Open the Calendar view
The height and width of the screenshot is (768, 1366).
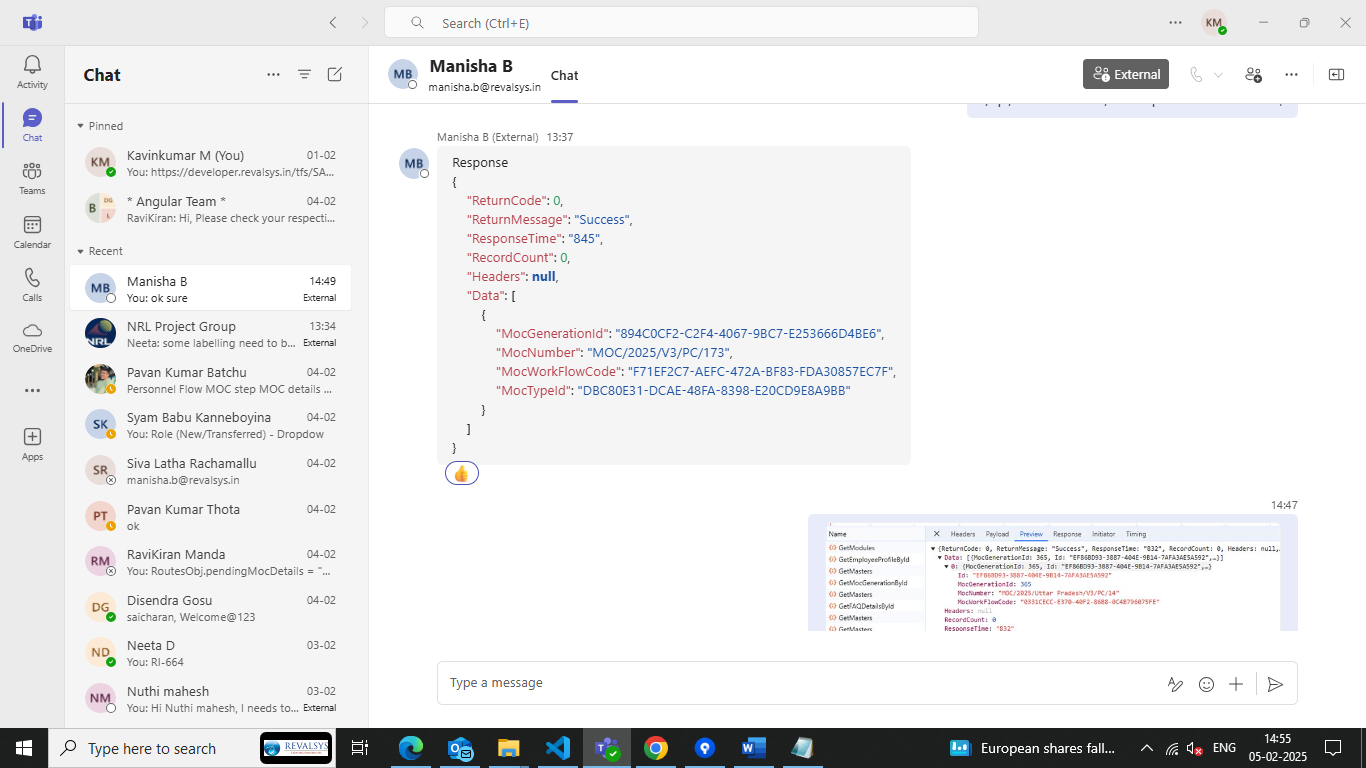click(x=32, y=232)
